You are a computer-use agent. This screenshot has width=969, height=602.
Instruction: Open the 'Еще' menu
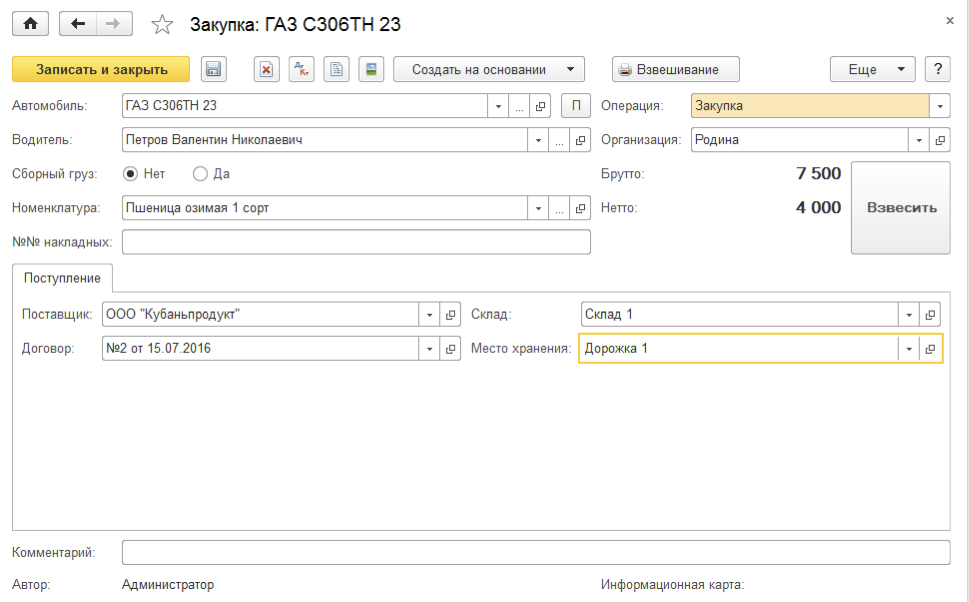[x=873, y=69]
